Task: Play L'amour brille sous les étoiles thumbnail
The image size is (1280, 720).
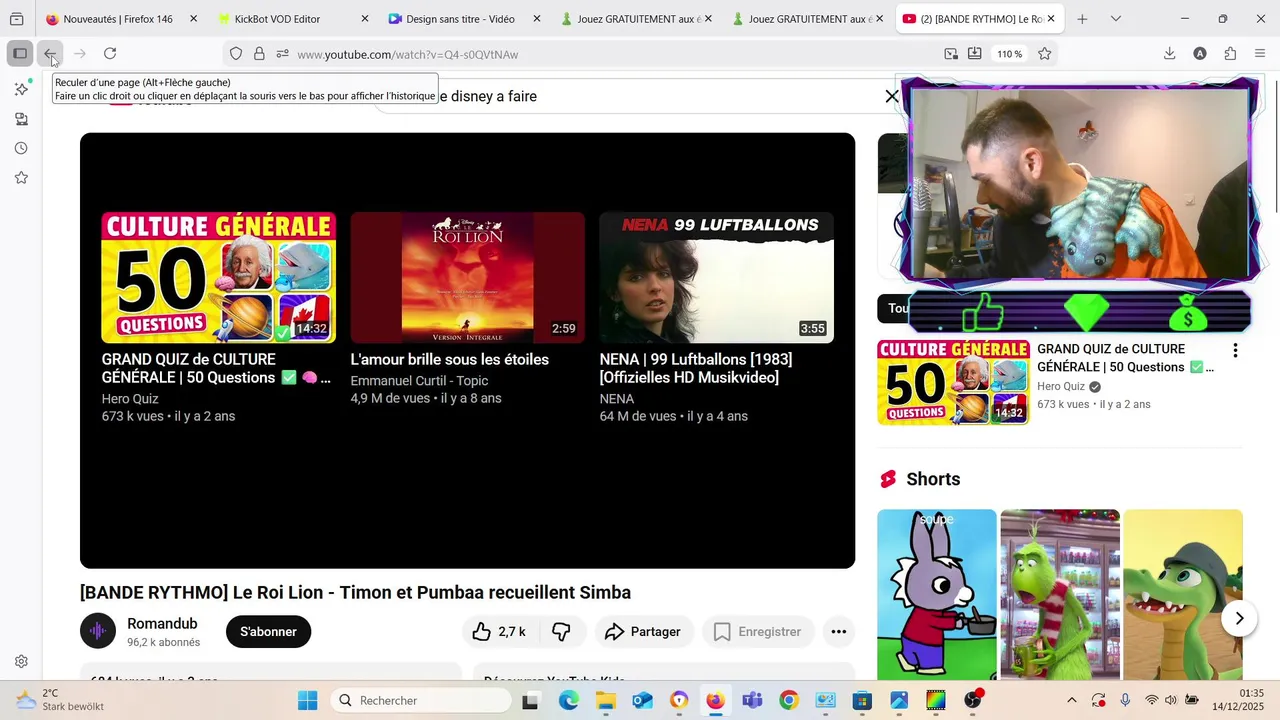Action: point(467,277)
